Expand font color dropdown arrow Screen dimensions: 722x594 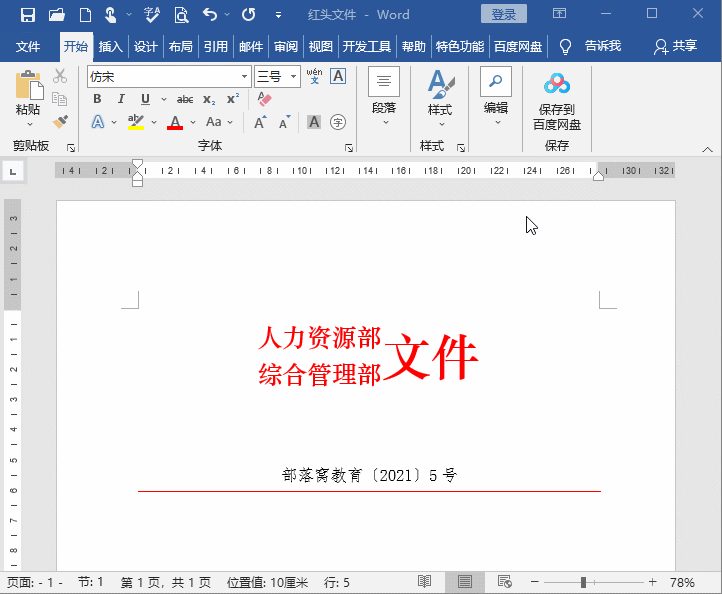tap(193, 122)
